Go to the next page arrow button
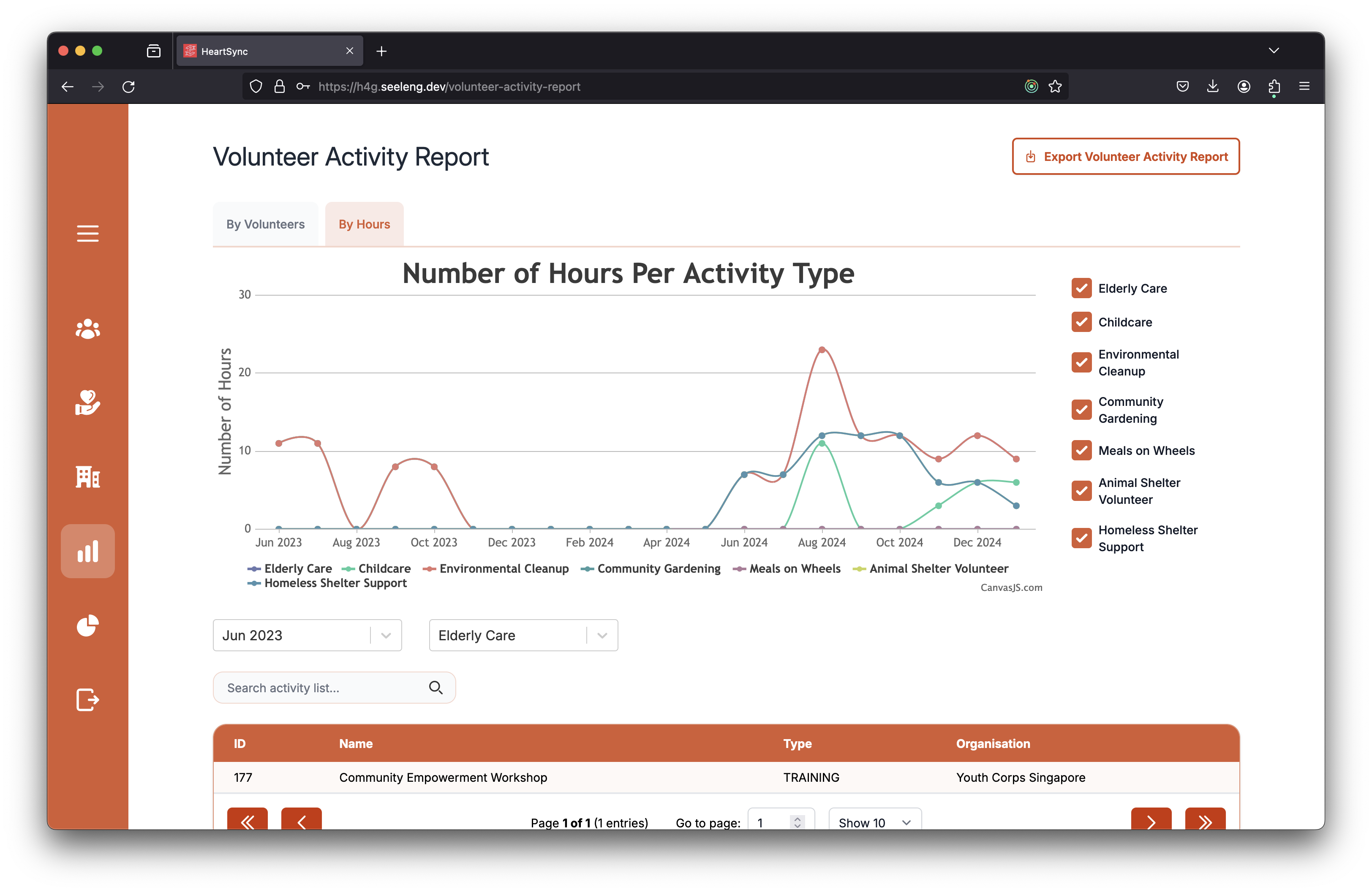Screen dimensions: 1372x892 point(1151,821)
